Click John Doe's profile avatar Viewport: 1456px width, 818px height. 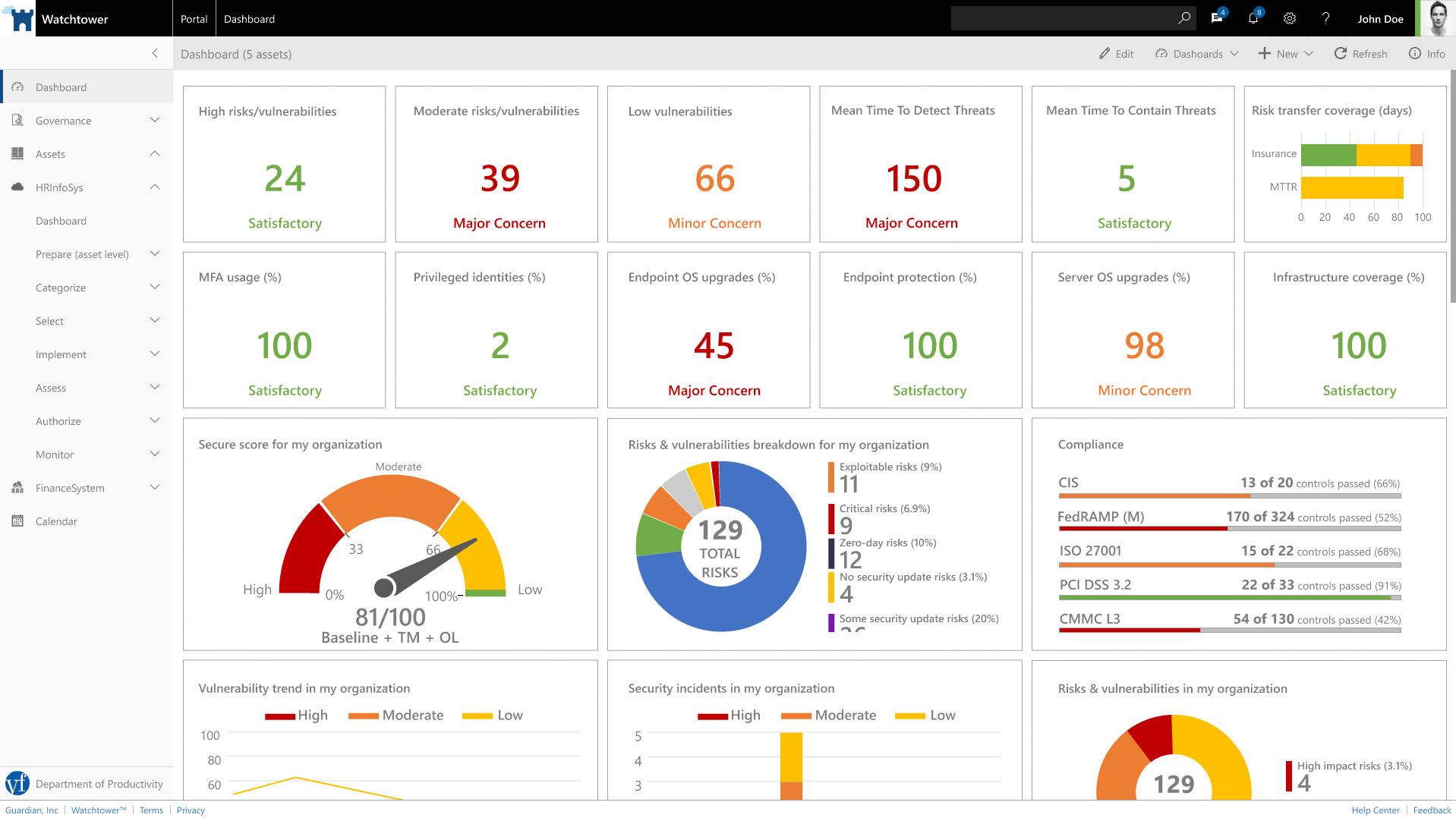pos(1437,18)
